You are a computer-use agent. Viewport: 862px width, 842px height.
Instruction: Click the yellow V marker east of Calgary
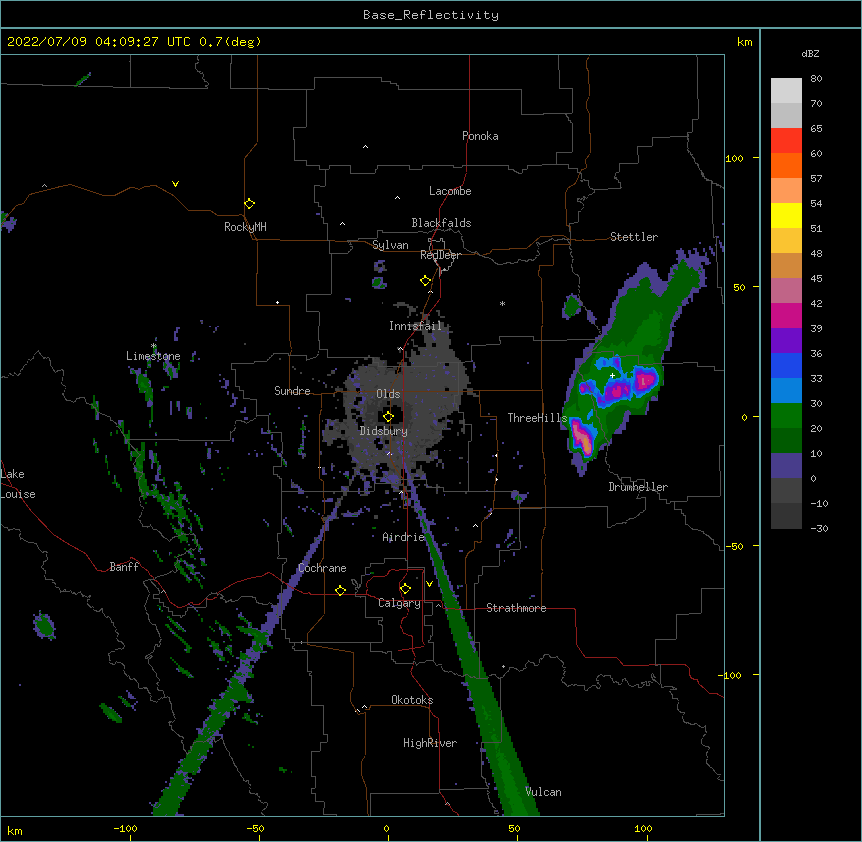(429, 584)
